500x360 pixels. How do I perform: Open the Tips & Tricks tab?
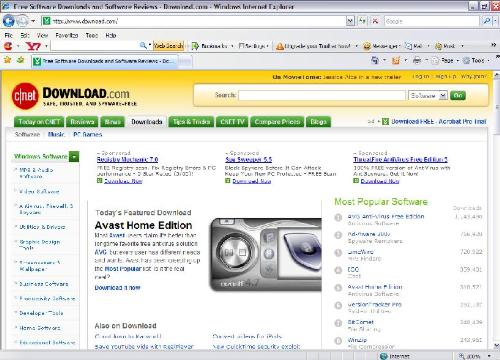point(191,122)
